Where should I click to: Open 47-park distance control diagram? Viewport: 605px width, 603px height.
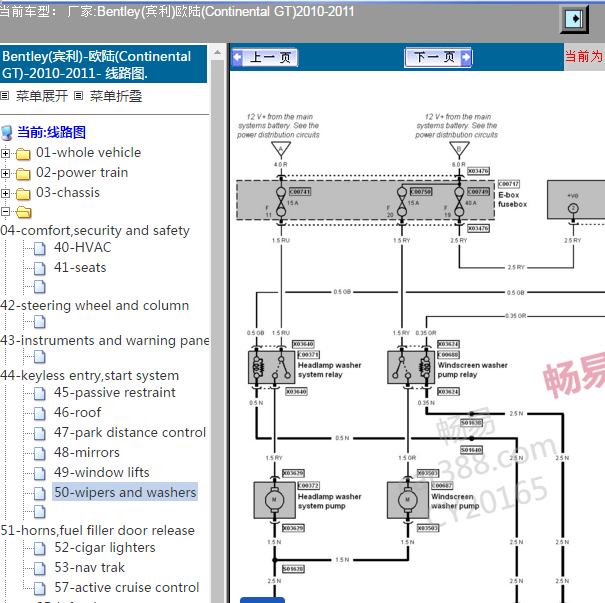click(130, 432)
